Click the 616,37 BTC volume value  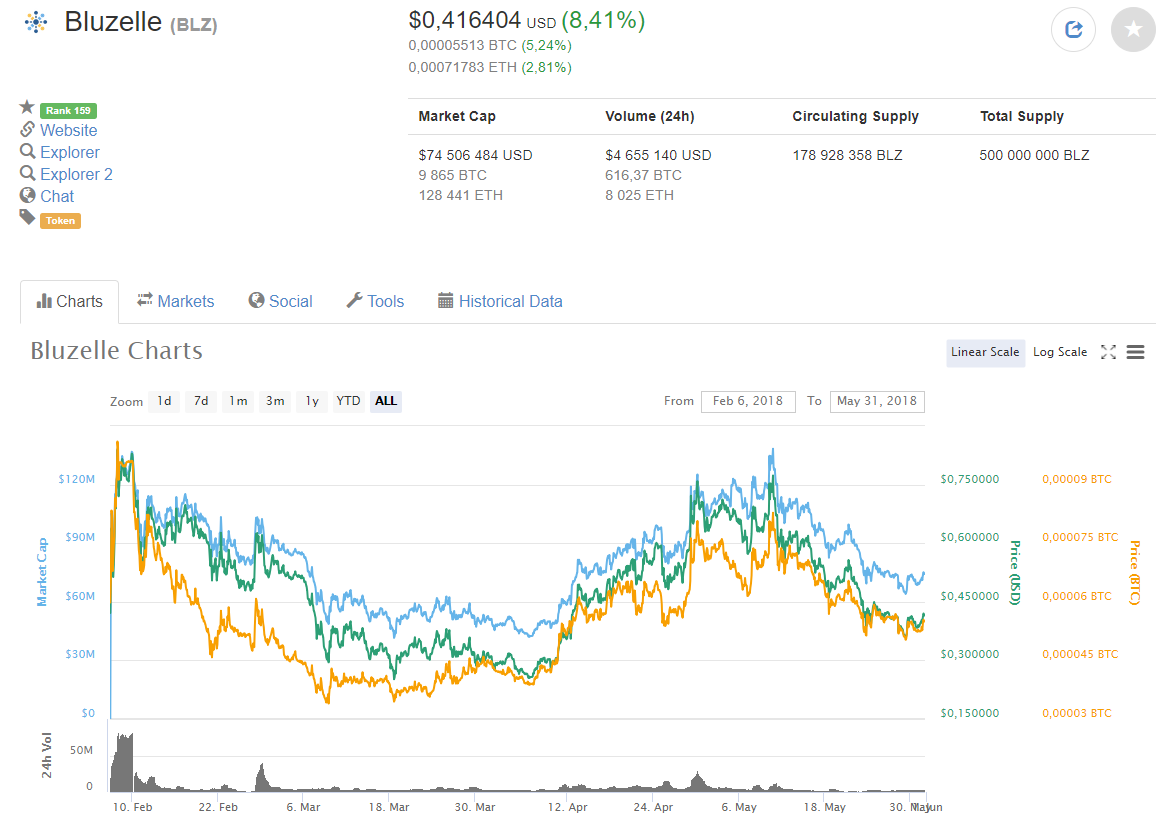643,175
